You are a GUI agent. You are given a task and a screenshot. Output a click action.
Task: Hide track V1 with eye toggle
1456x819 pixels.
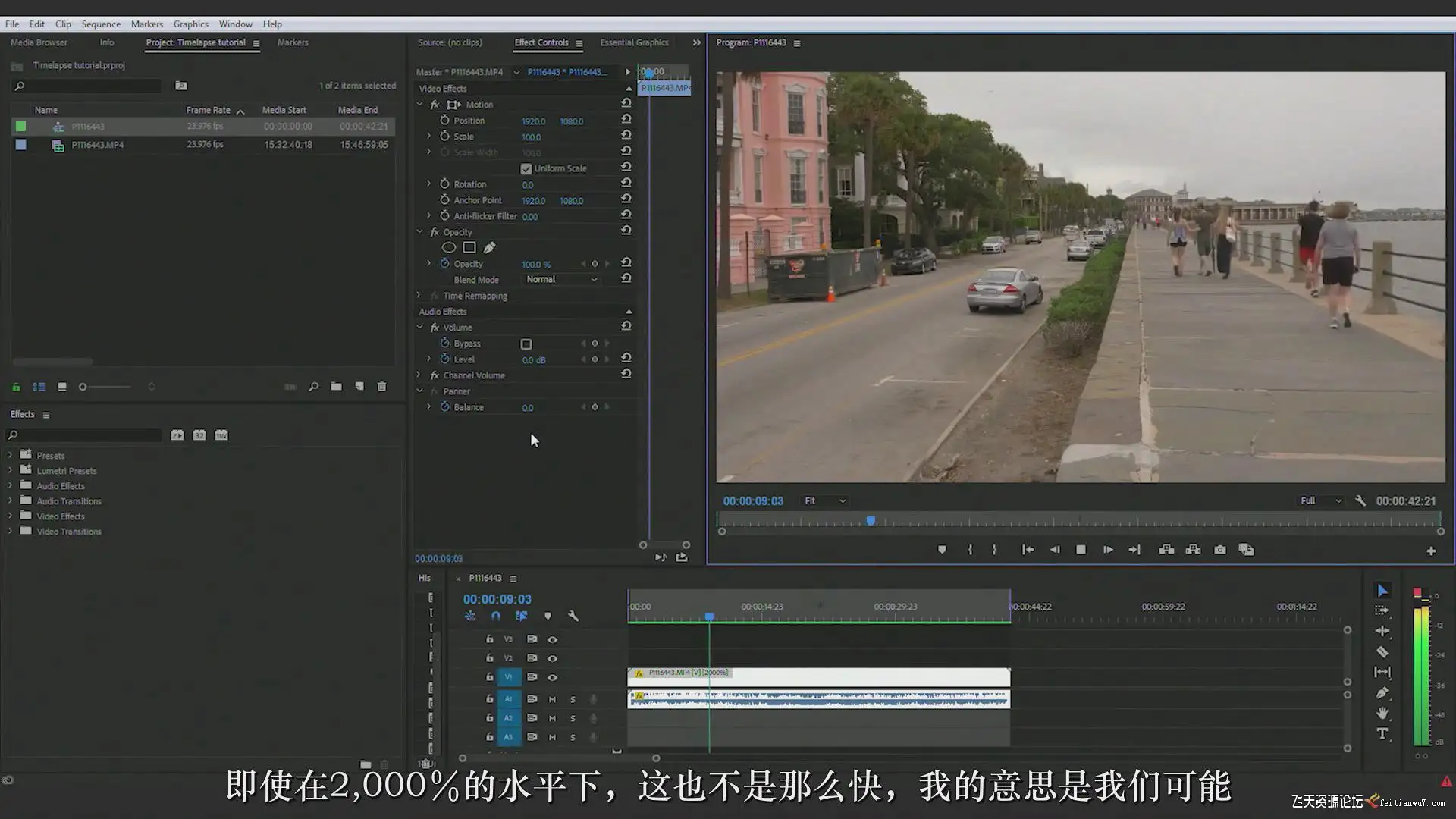click(552, 677)
